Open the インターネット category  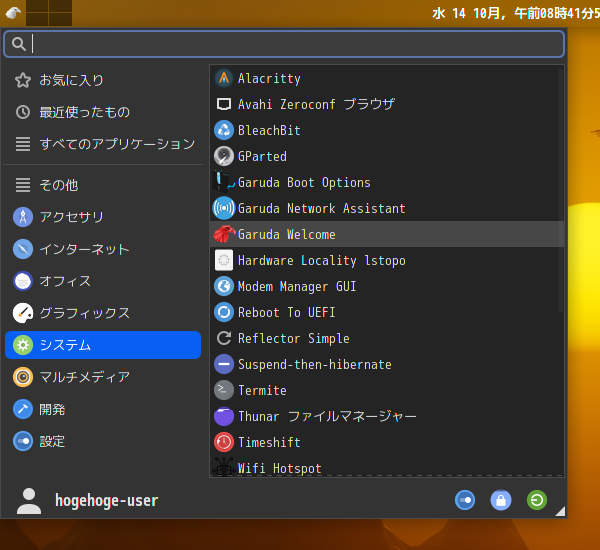tap(103, 249)
